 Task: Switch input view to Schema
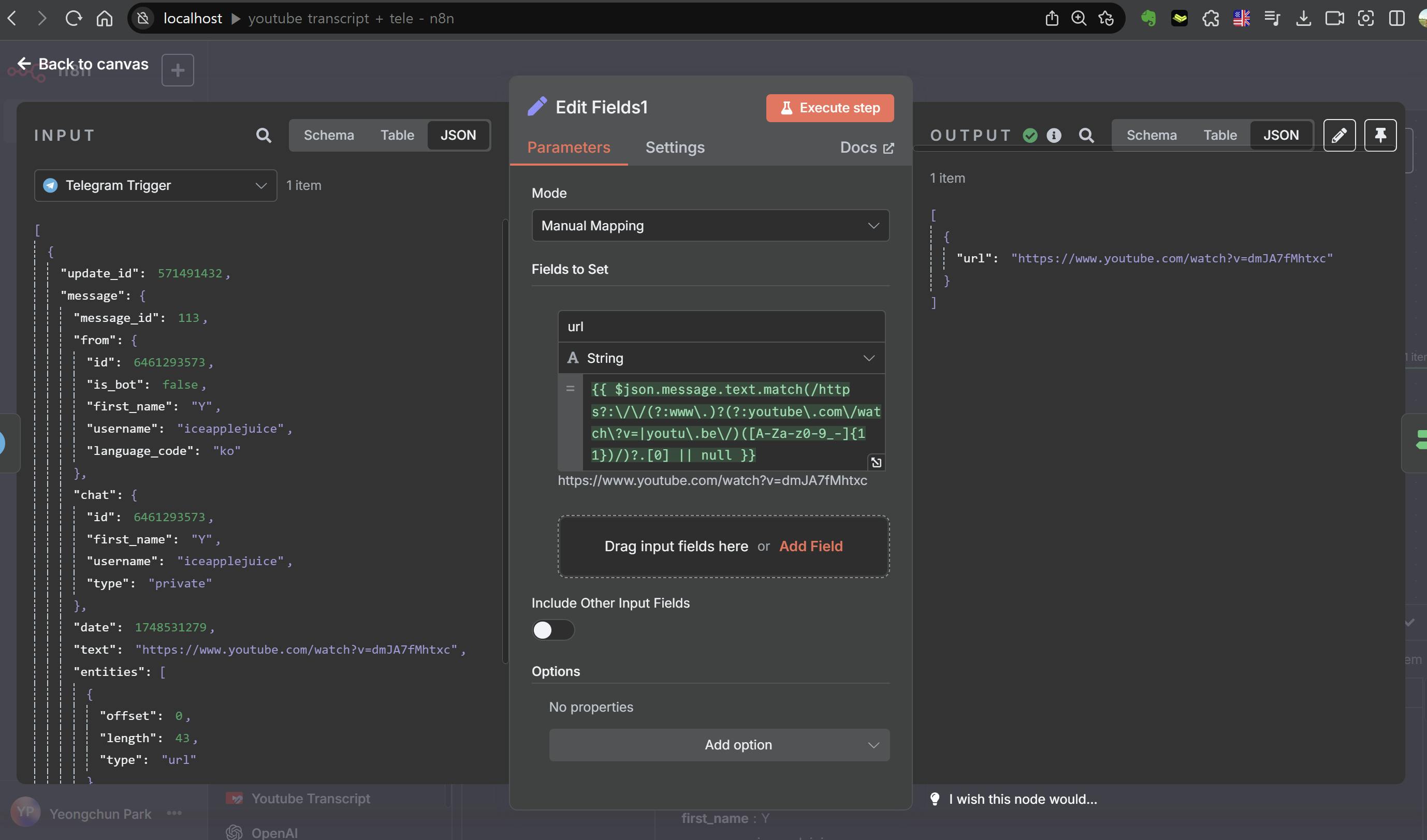pyautogui.click(x=328, y=135)
